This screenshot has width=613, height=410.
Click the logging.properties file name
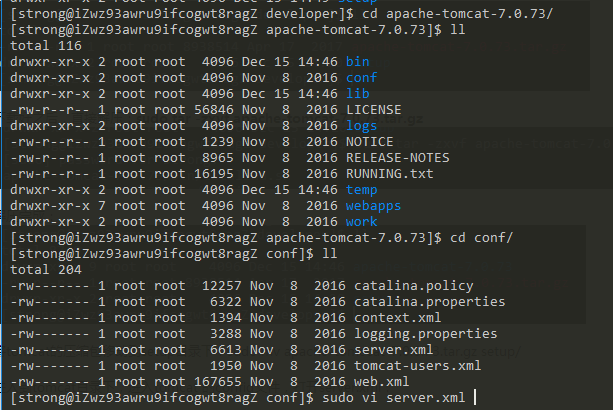click(x=426, y=334)
